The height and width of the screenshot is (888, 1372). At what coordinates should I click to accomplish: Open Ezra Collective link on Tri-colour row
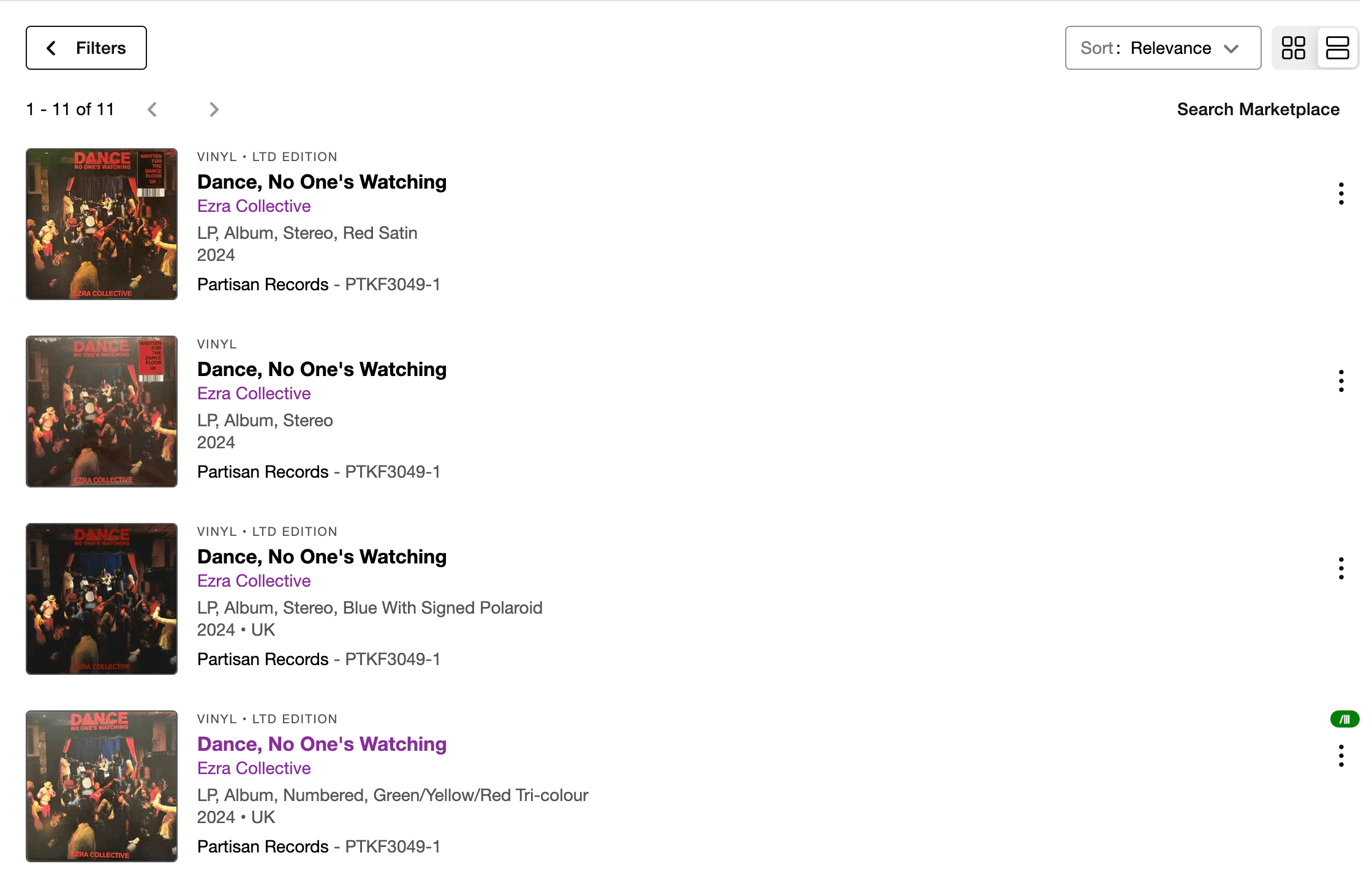[254, 769]
